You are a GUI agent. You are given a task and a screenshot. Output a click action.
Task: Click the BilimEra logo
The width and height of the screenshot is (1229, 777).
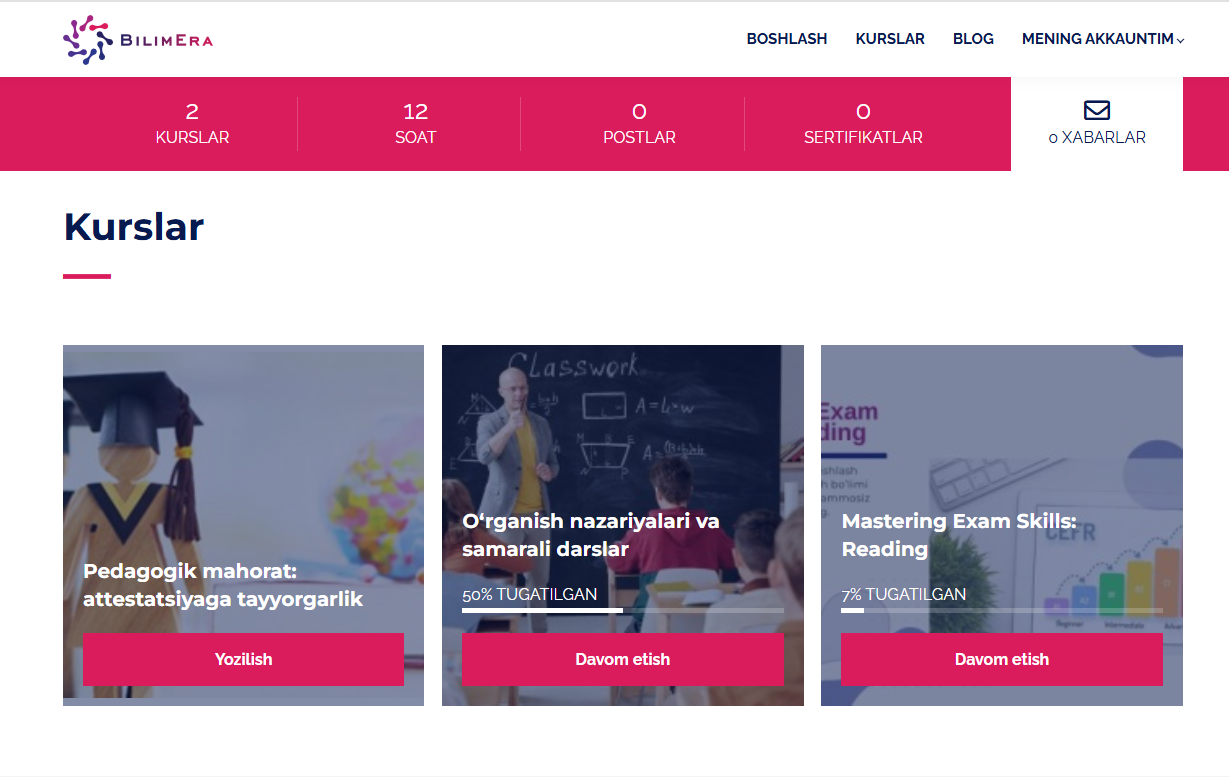[138, 40]
